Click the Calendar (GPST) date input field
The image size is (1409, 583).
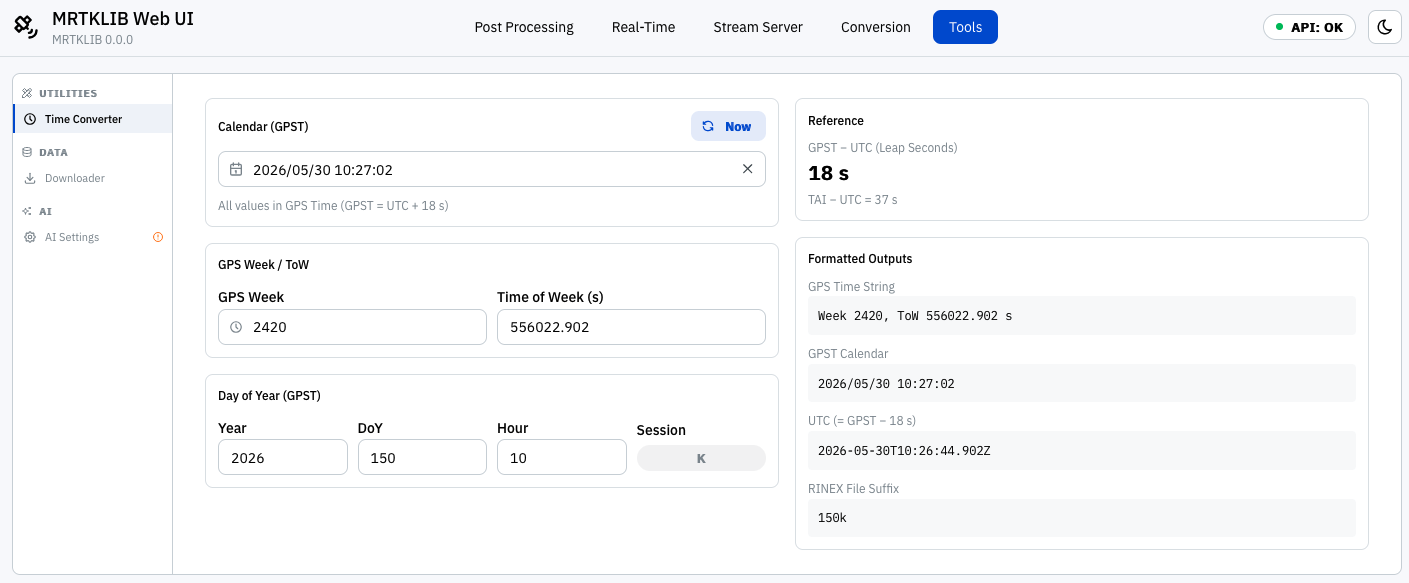tap(492, 169)
